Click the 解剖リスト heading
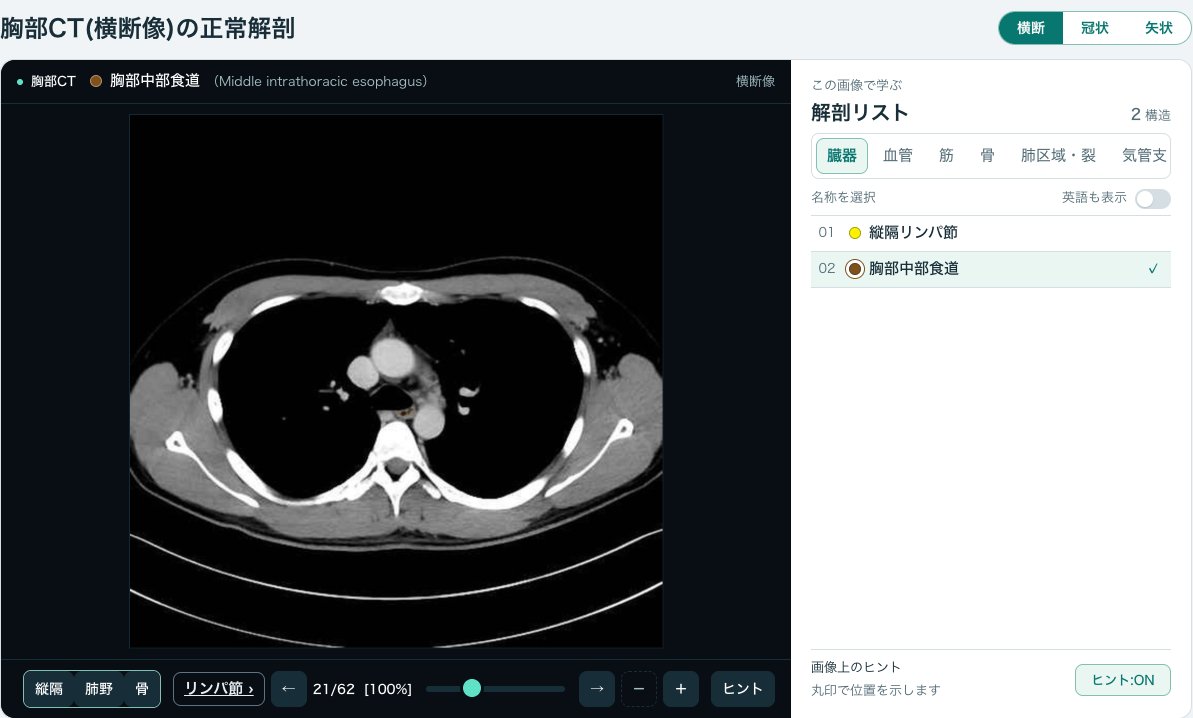The height and width of the screenshot is (718, 1193). tap(860, 113)
